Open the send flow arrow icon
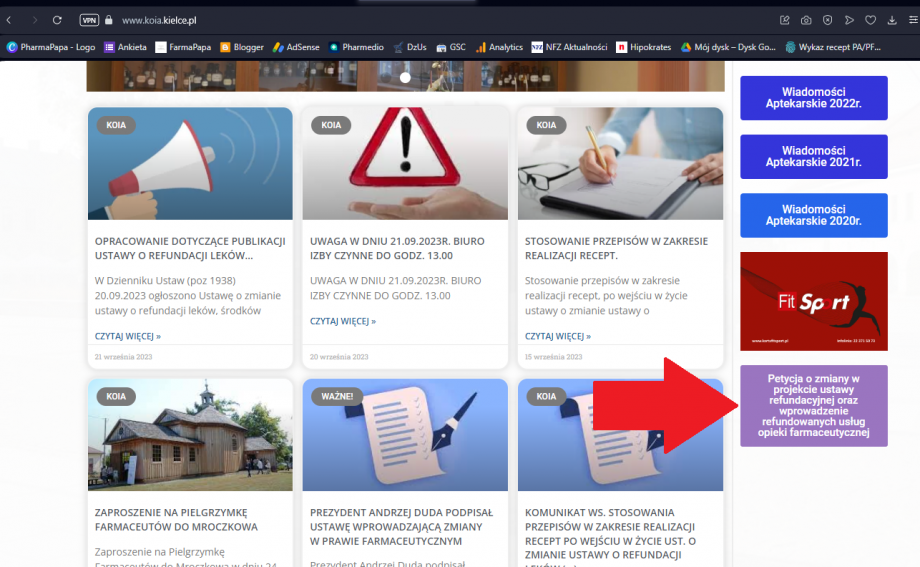Screen dimensions: 920x567 point(849,20)
